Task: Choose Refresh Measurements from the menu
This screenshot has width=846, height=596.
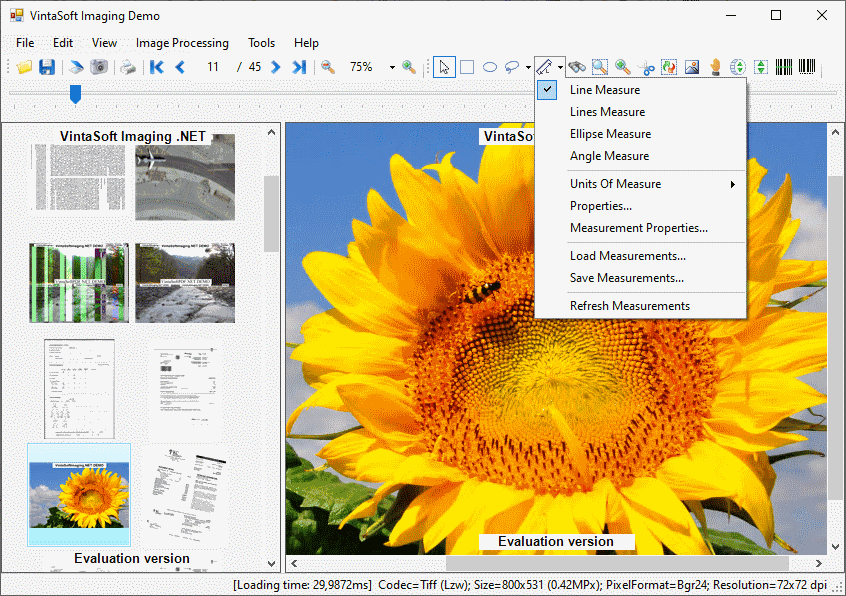Action: tap(629, 305)
